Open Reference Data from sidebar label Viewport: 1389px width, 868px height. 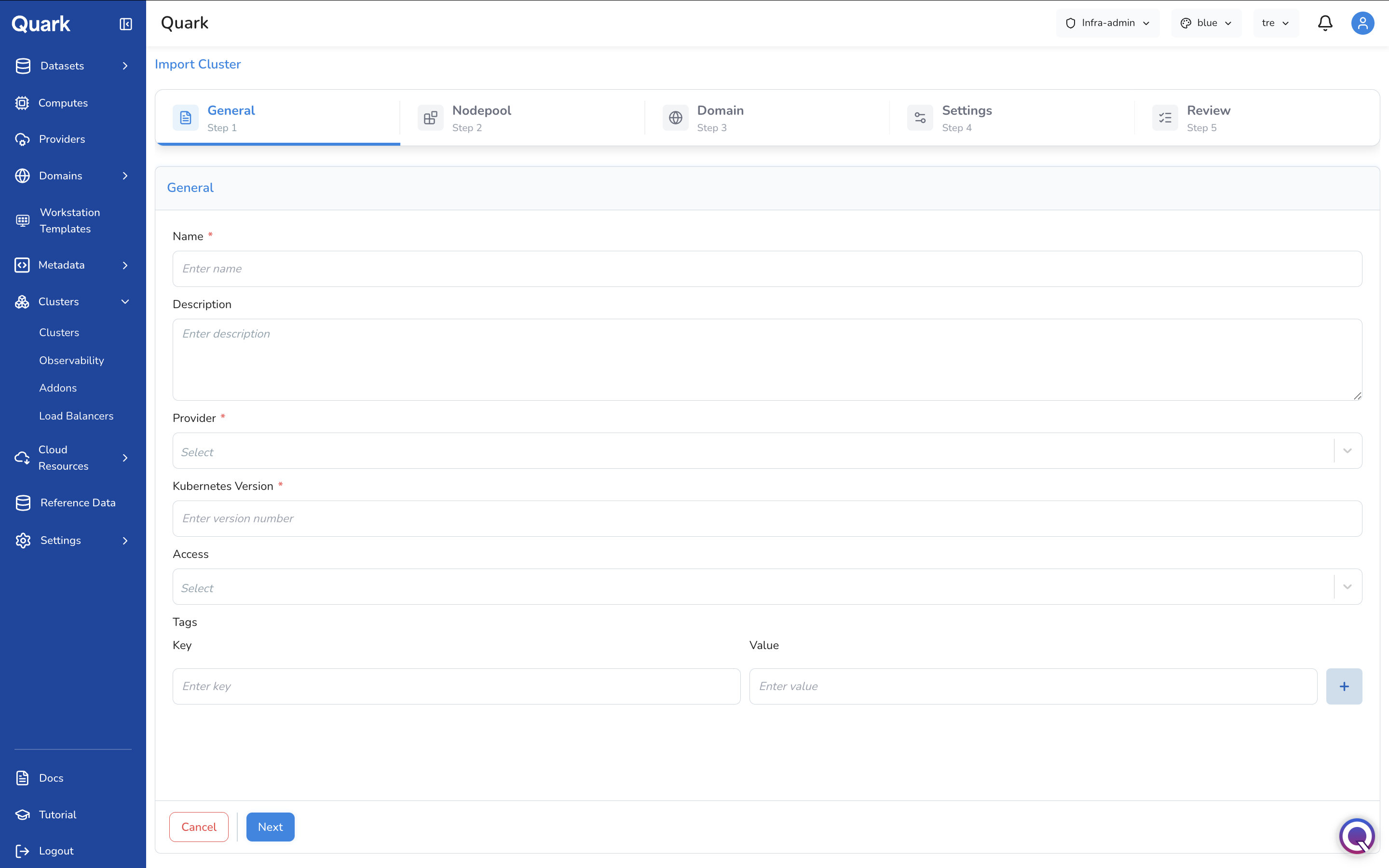78,503
